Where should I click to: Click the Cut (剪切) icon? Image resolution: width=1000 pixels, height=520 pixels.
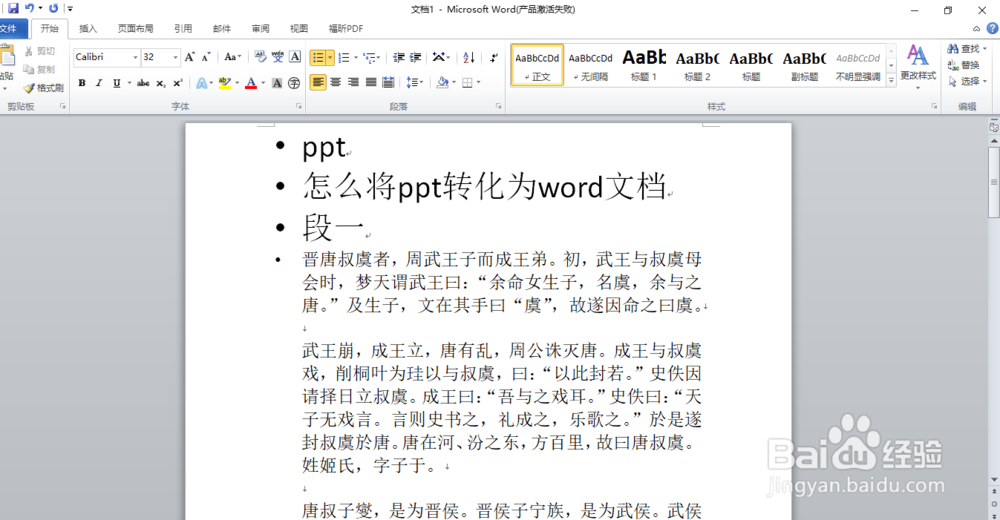pos(40,51)
